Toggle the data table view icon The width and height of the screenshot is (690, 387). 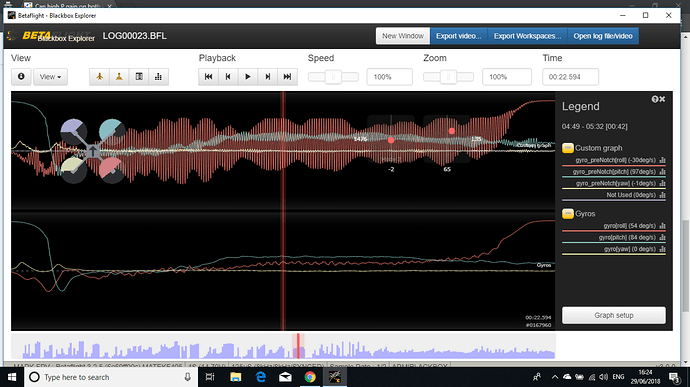[139, 77]
